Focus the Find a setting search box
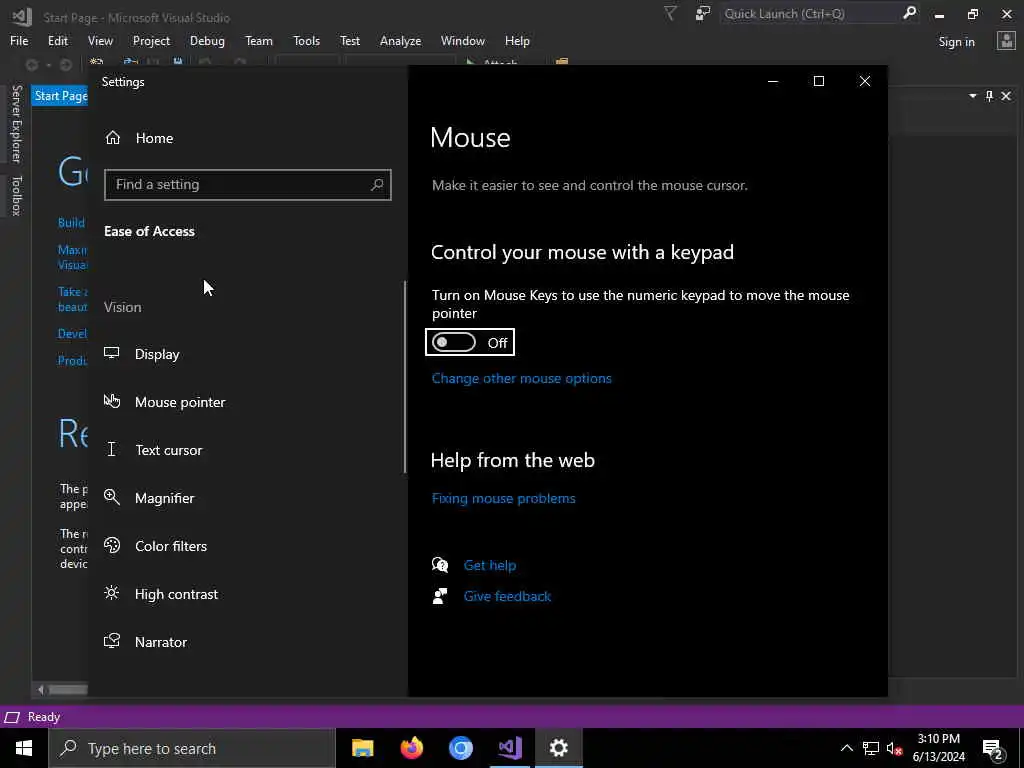 pos(248,185)
